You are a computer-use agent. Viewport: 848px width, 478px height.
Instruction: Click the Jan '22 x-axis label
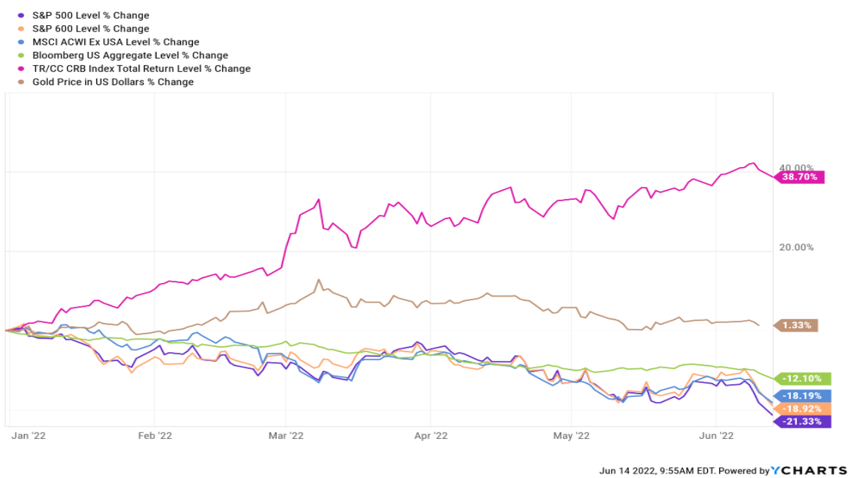pos(24,436)
